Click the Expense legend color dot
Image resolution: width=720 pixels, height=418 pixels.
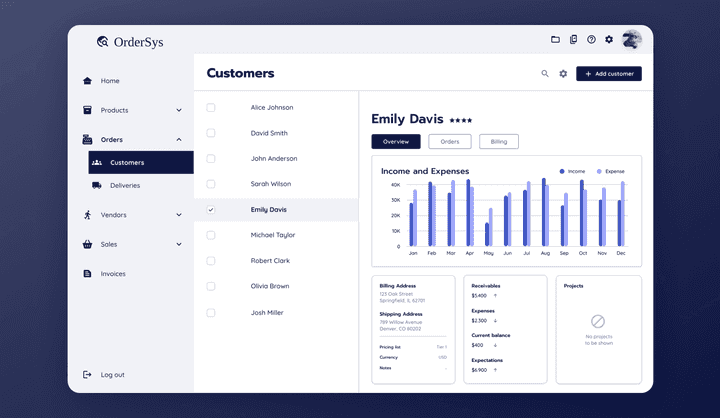(x=599, y=171)
